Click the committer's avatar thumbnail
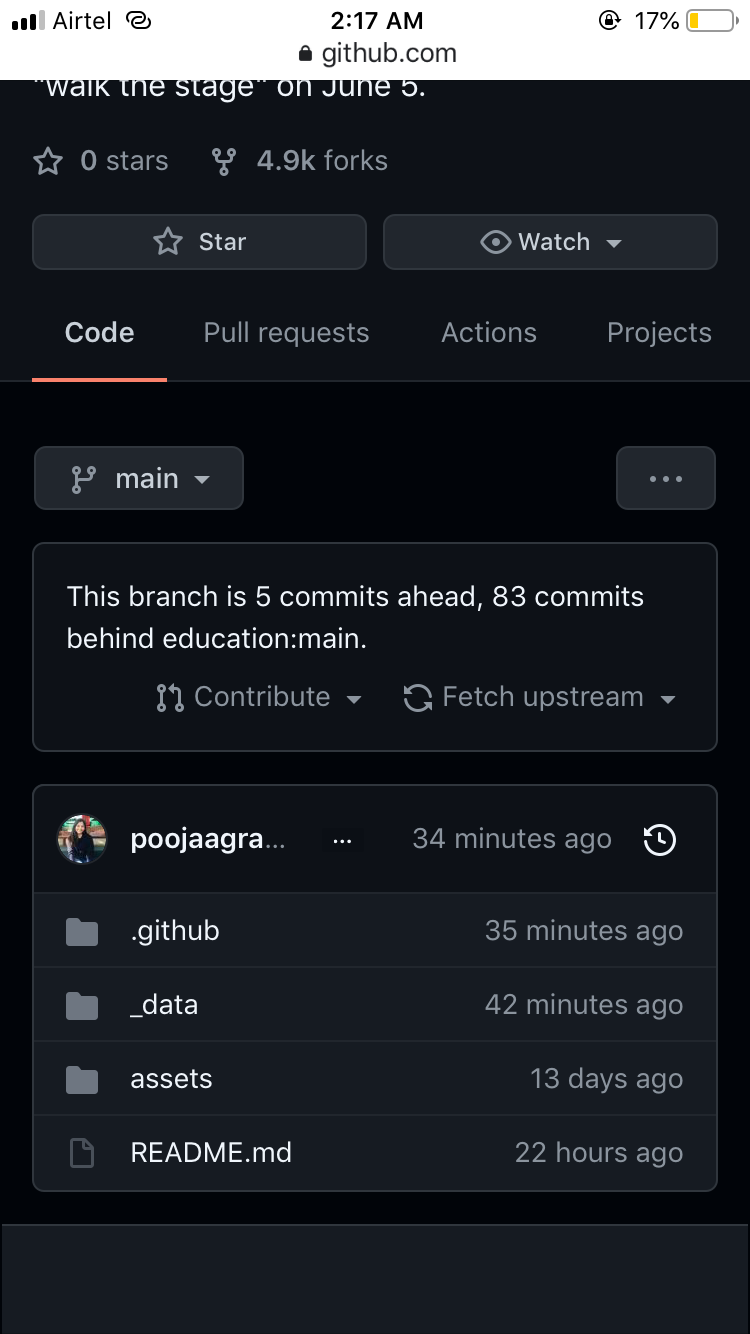750x1334 pixels. click(81, 839)
